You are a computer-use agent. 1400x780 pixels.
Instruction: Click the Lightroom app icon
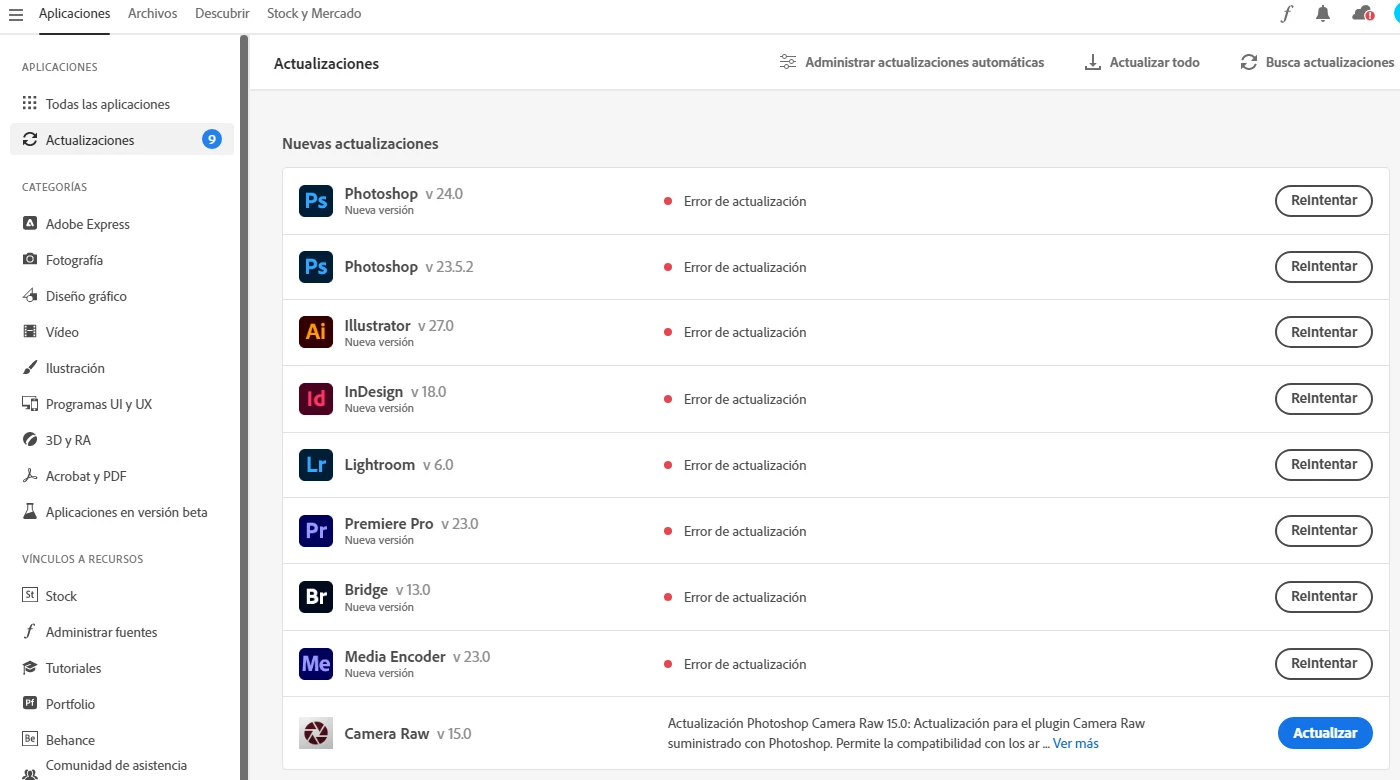pyautogui.click(x=316, y=465)
